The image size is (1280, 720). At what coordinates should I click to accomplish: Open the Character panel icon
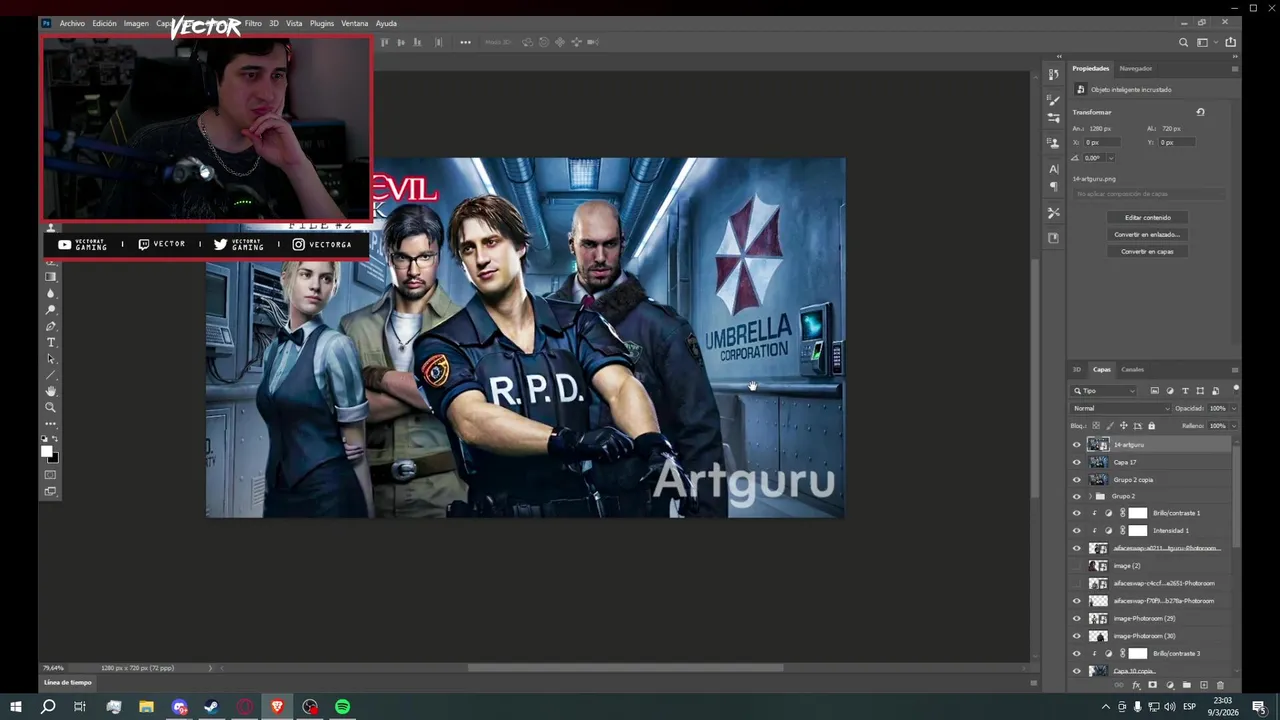[x=1053, y=169]
